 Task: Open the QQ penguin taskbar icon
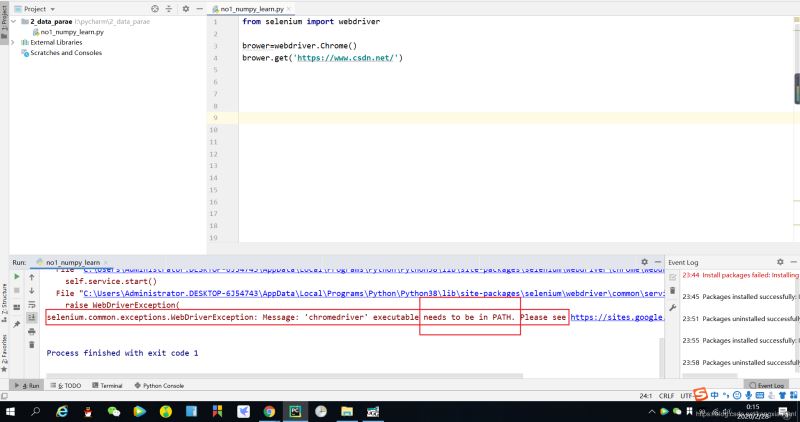tap(88, 411)
